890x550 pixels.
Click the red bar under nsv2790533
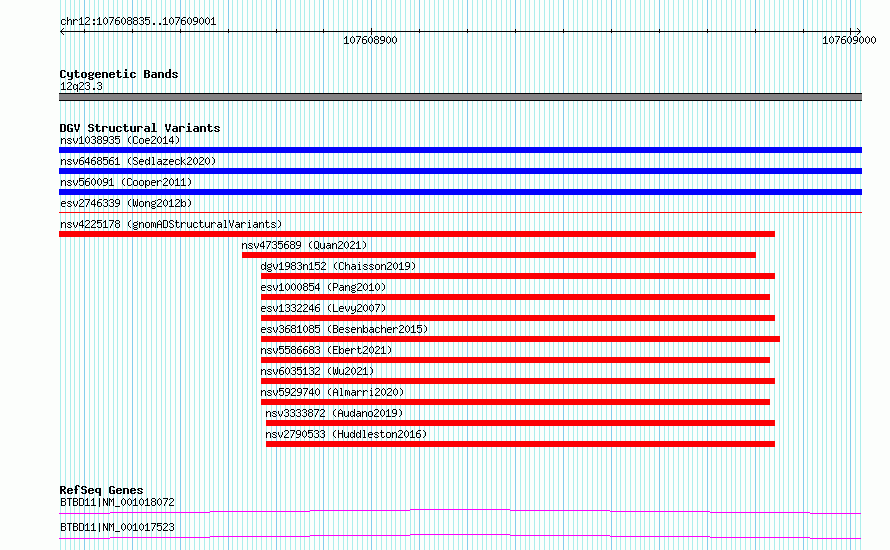click(520, 444)
